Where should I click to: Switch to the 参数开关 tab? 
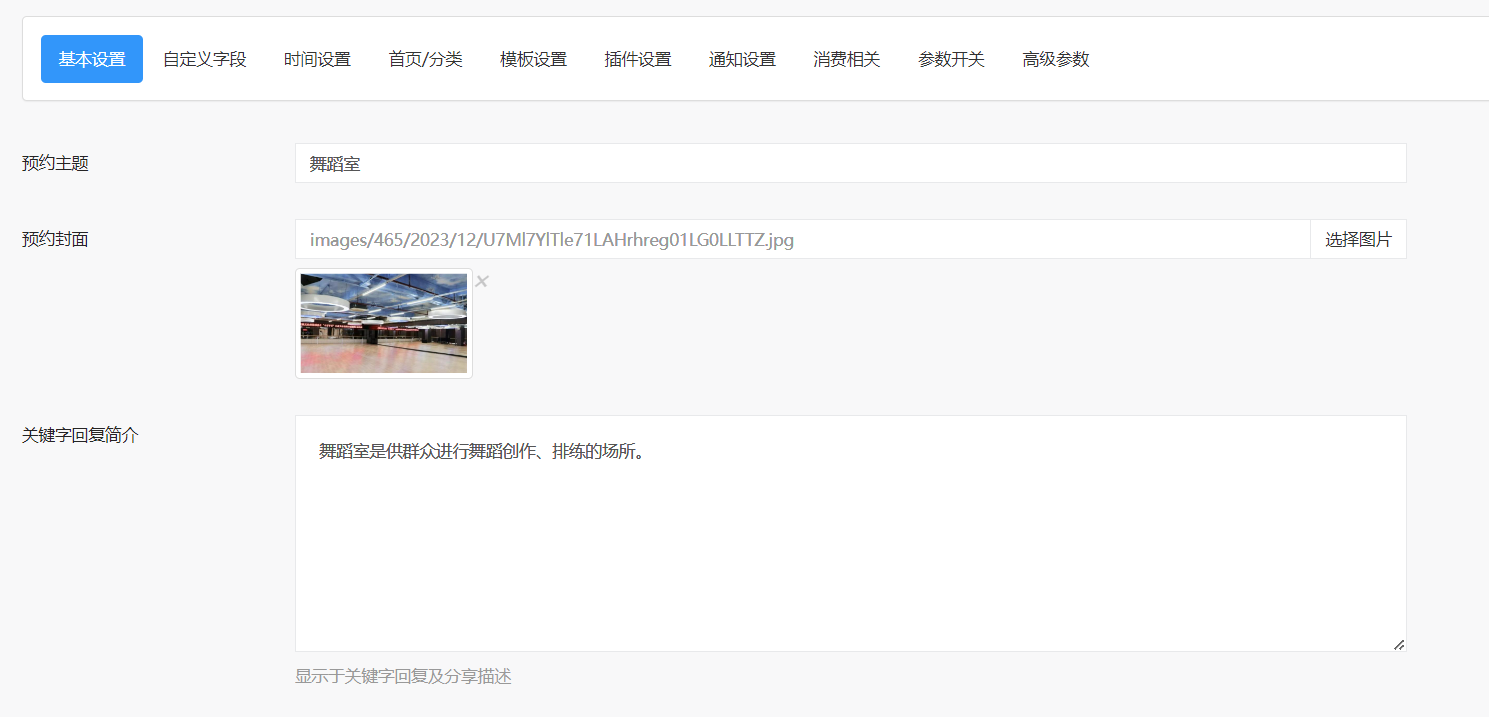pos(951,59)
